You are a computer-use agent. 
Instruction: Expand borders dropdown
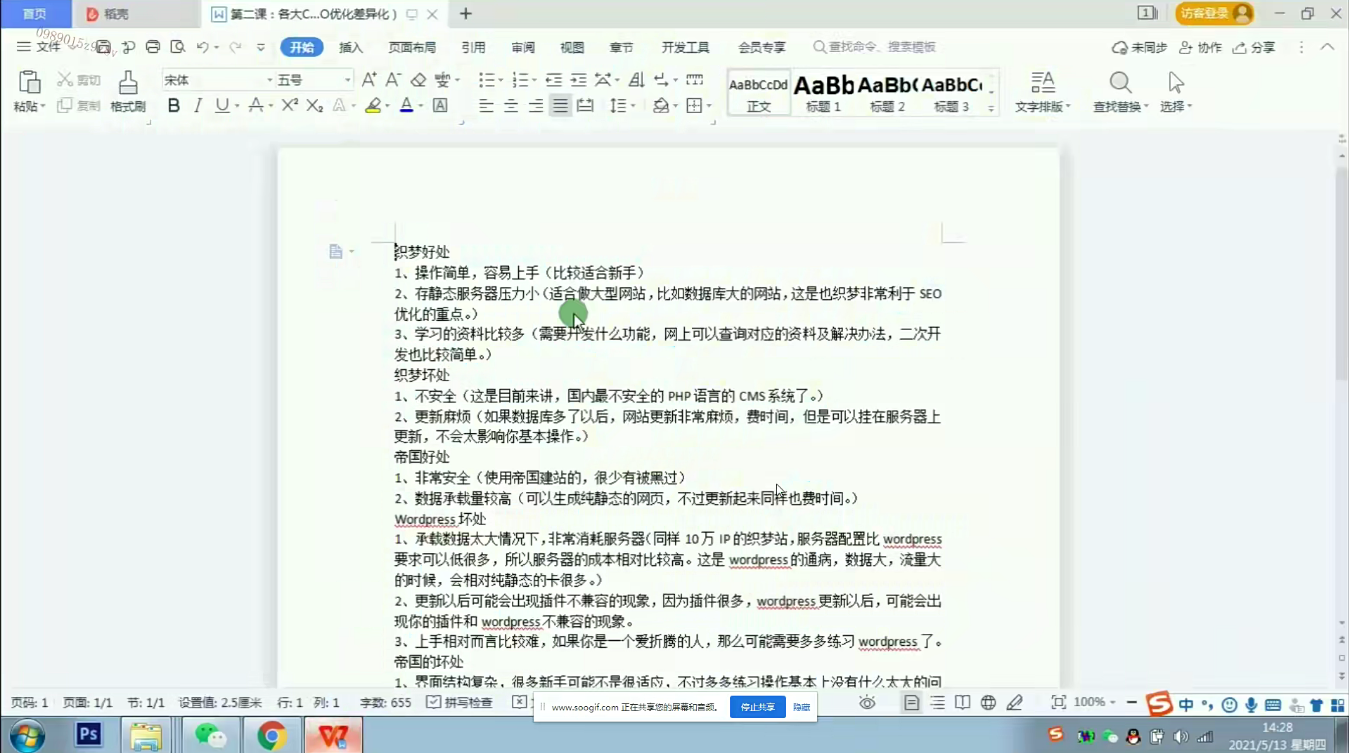pyautogui.click(x=709, y=106)
